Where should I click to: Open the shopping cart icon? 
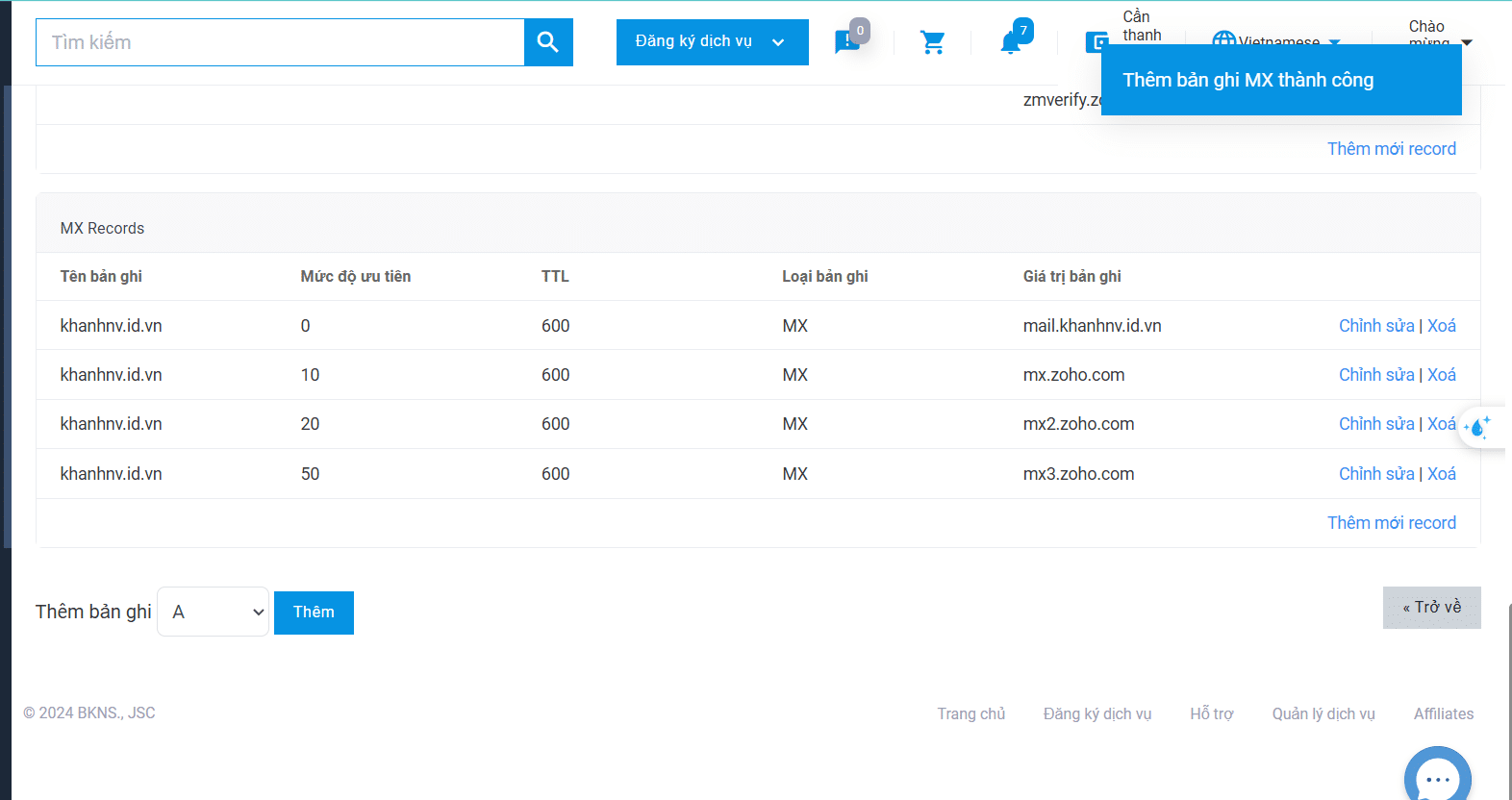tap(932, 42)
